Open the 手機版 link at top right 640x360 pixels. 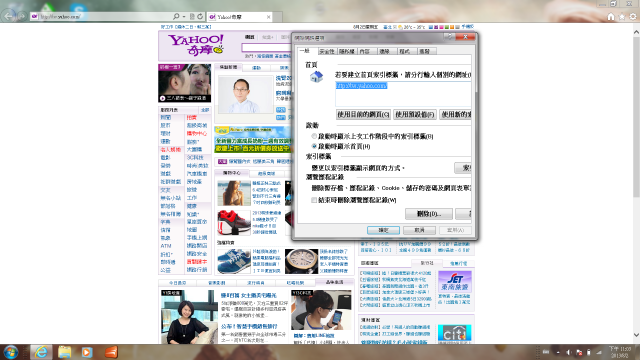[467, 27]
